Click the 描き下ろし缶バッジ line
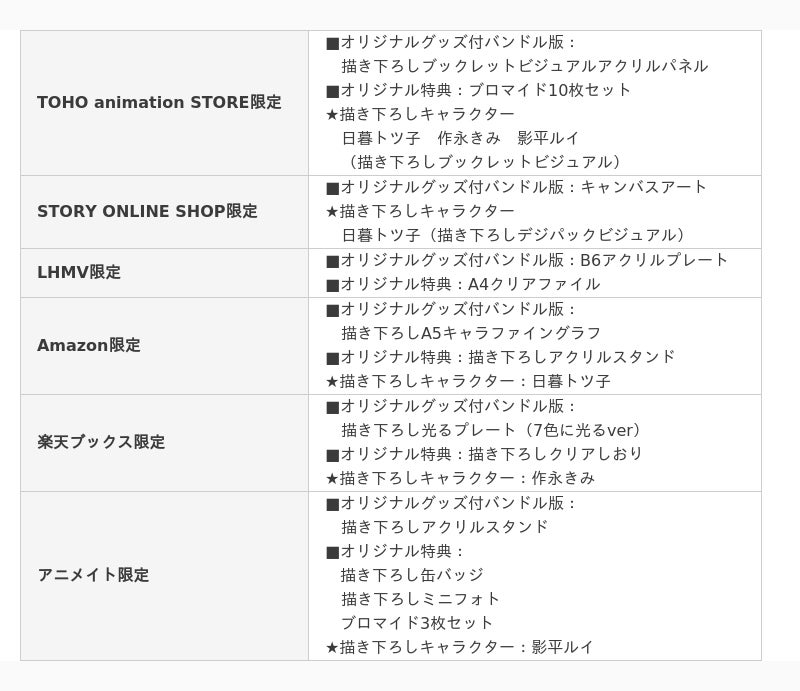800x691 pixels. (x=412, y=575)
